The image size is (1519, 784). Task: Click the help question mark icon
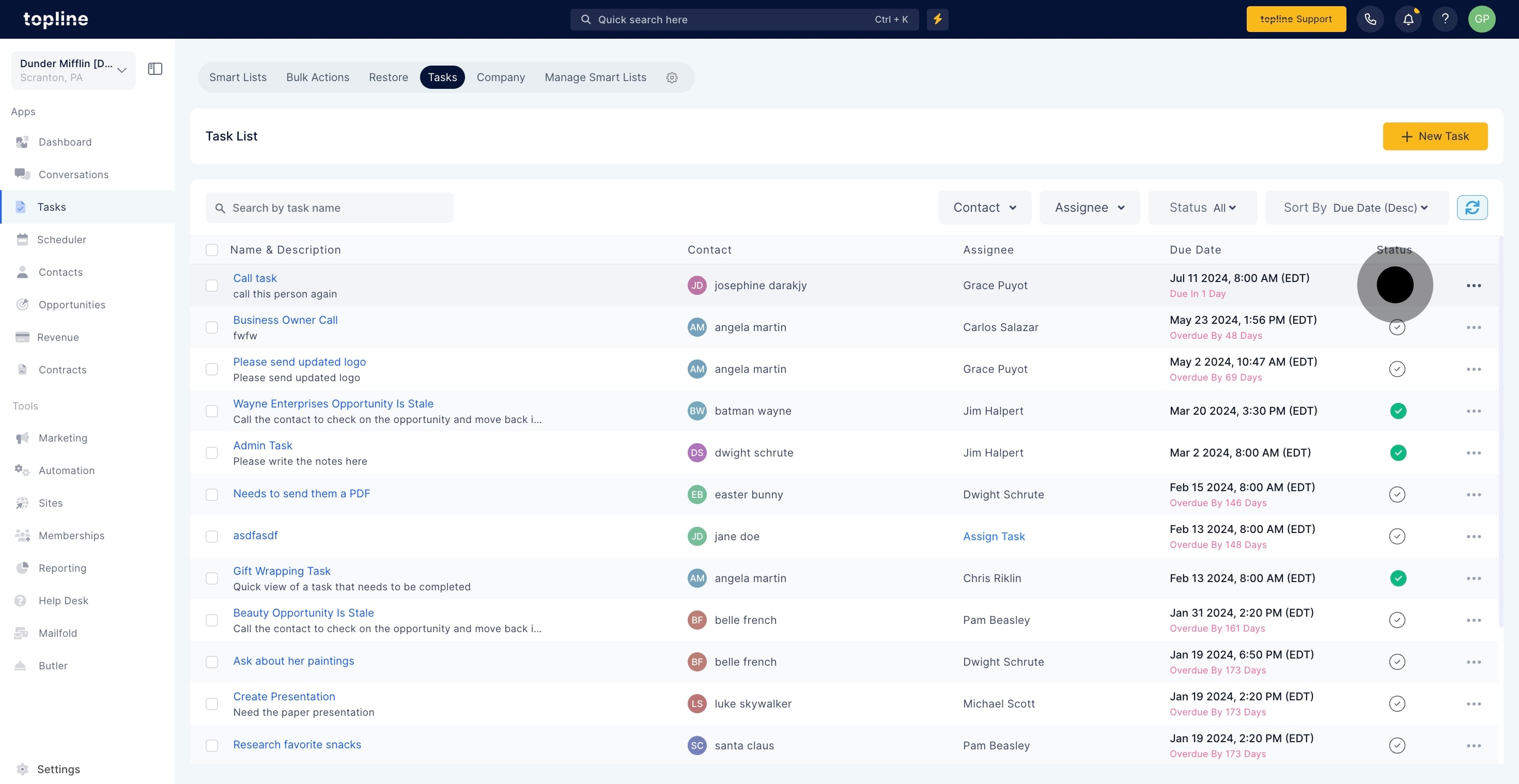(x=1445, y=20)
